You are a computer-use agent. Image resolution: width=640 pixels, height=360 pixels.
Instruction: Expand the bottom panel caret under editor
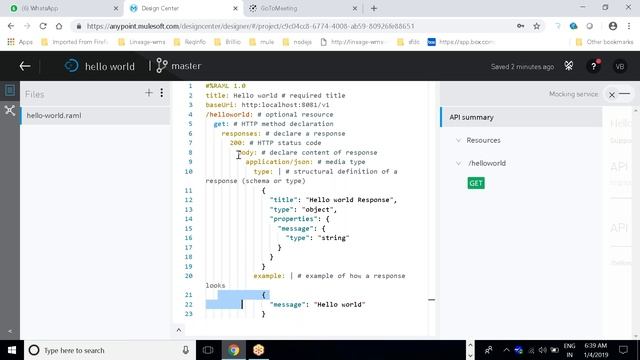click(x=179, y=330)
